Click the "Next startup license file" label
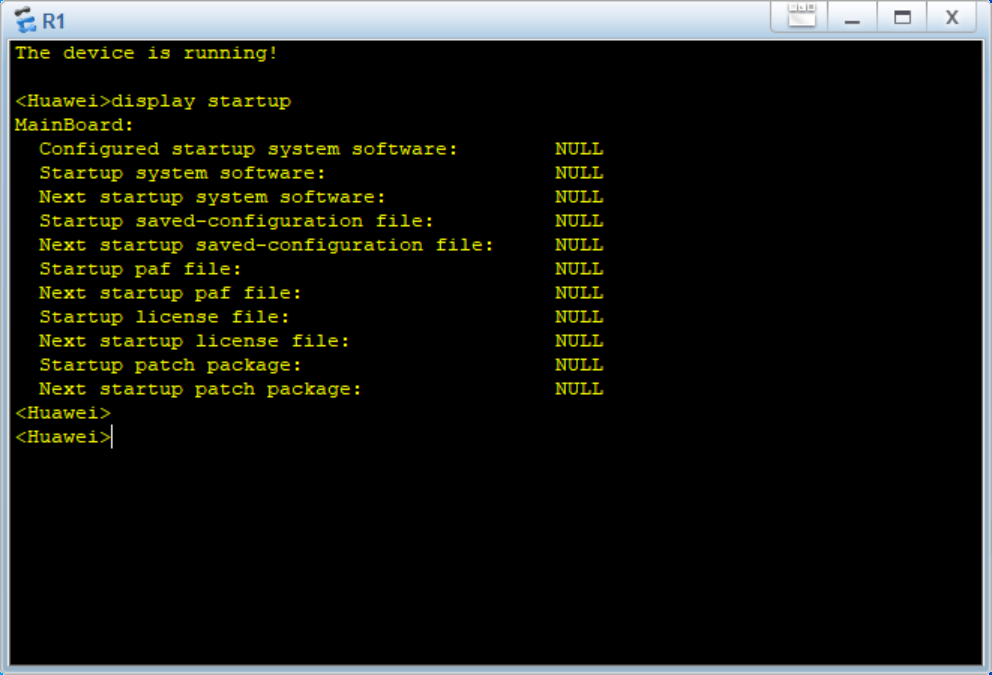 [194, 341]
